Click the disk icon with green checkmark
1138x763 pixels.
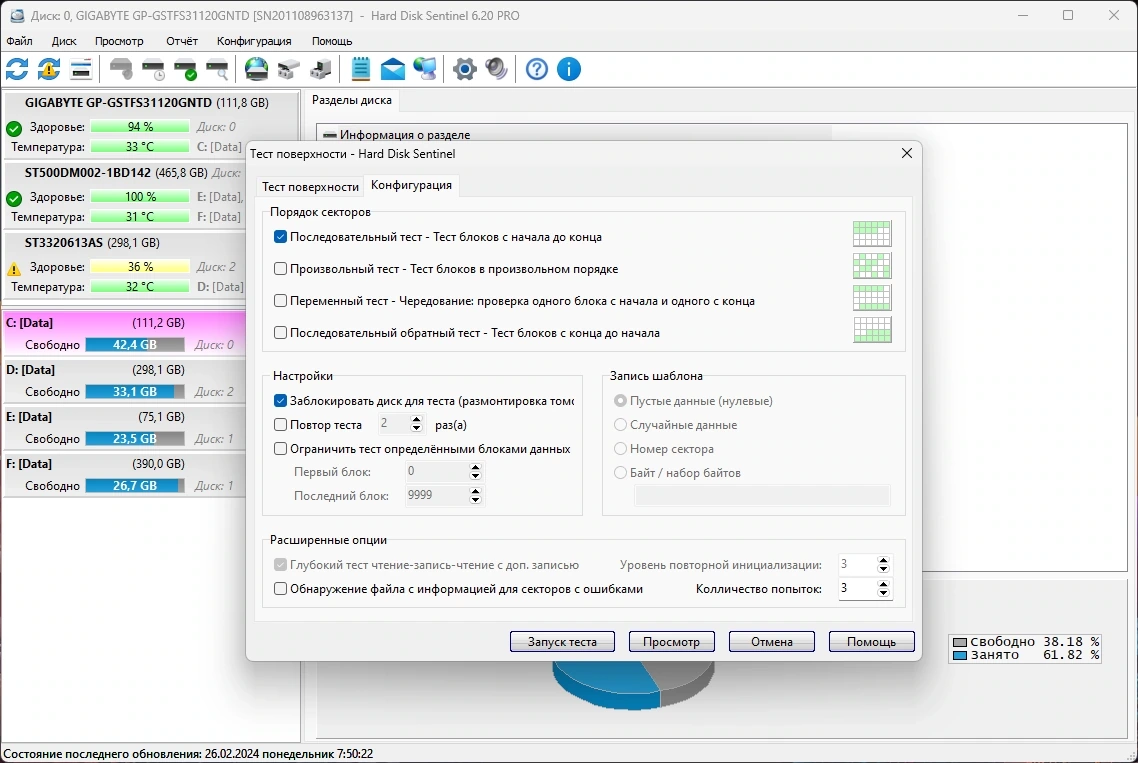[185, 70]
